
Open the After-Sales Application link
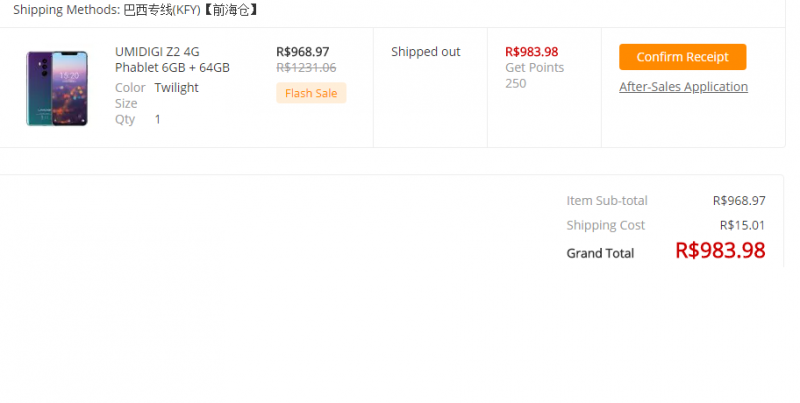coord(683,87)
